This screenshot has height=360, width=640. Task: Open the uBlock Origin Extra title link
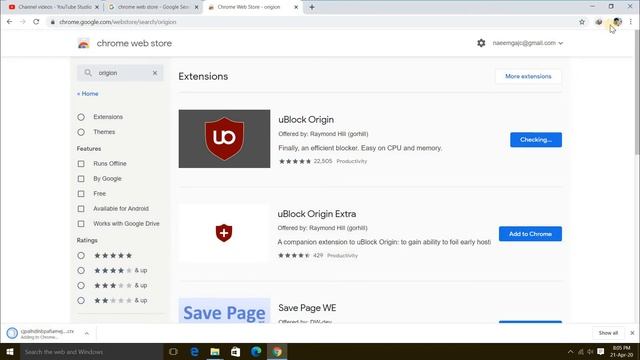pyautogui.click(x=317, y=214)
